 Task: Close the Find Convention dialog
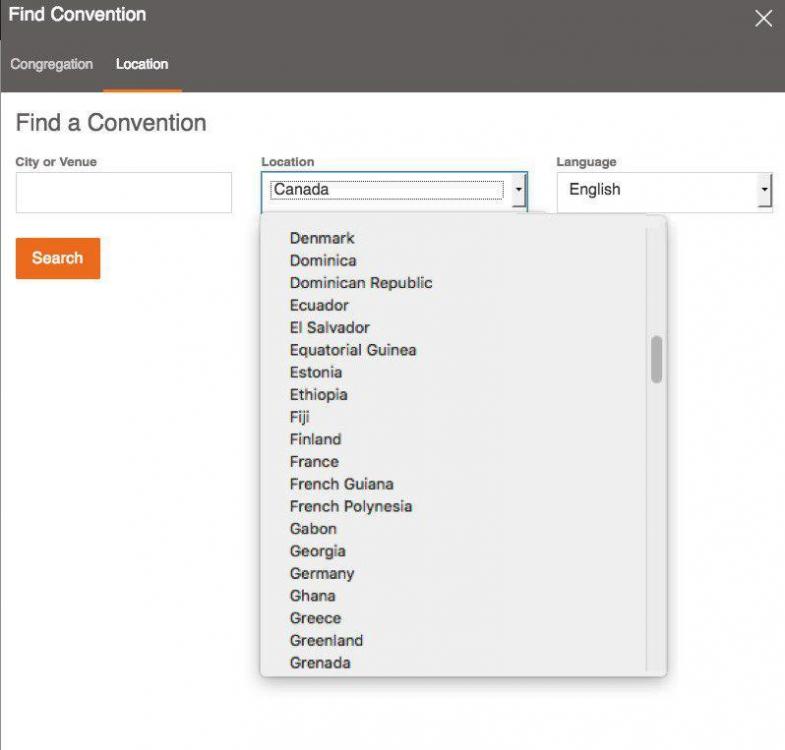(763, 19)
